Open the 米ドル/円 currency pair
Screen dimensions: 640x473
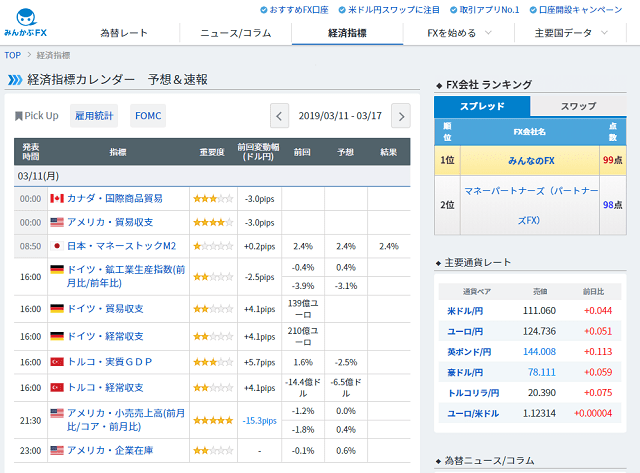[465, 311]
